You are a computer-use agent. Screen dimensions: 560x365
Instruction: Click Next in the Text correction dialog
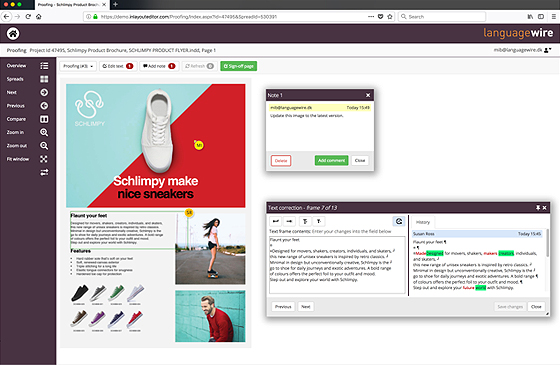tap(306, 306)
